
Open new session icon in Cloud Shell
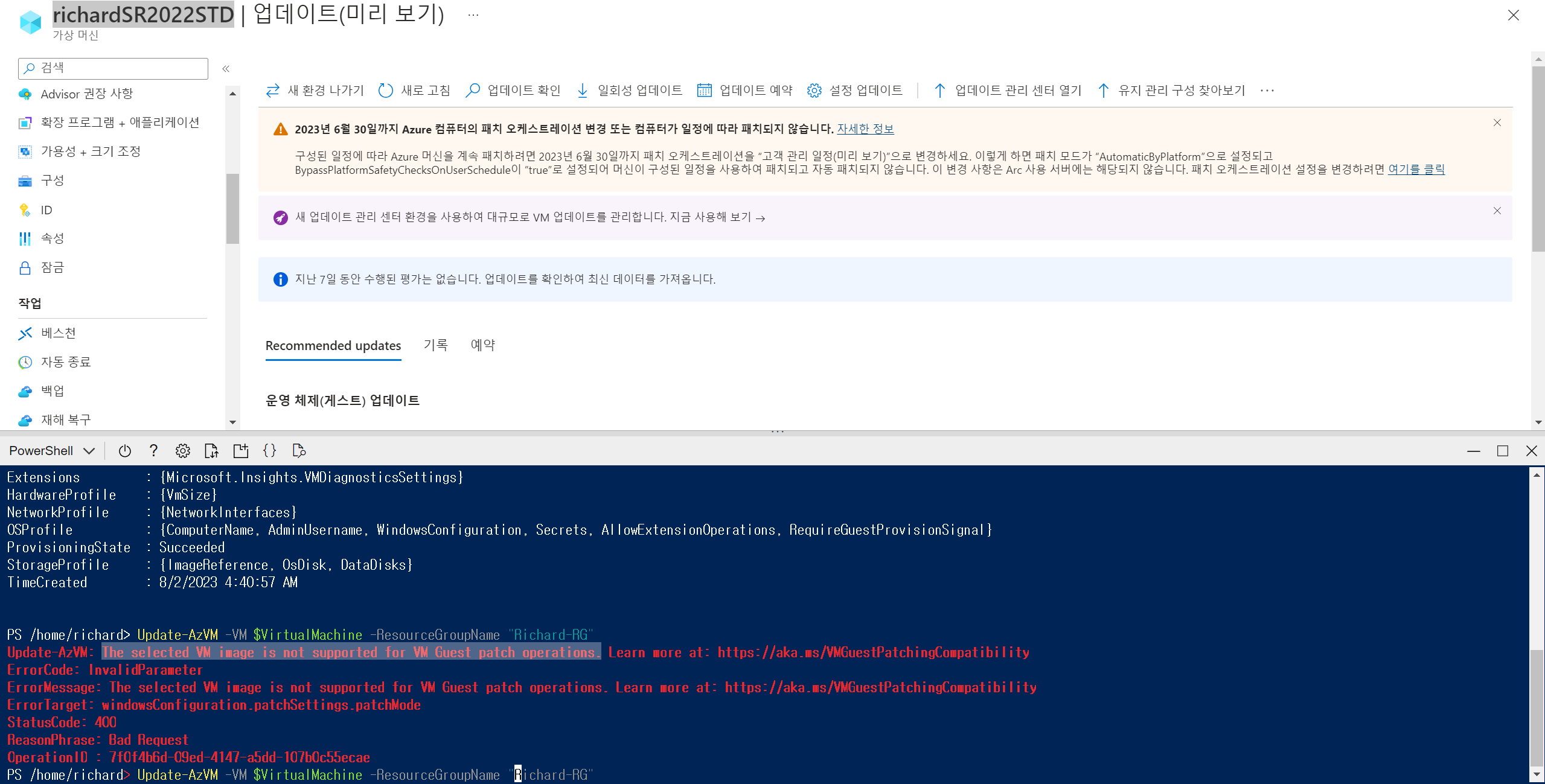241,451
